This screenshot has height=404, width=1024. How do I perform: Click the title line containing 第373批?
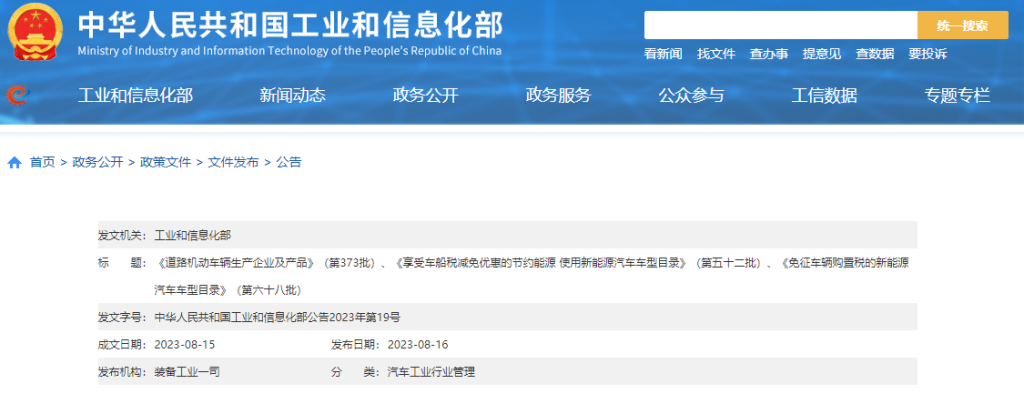532,263
